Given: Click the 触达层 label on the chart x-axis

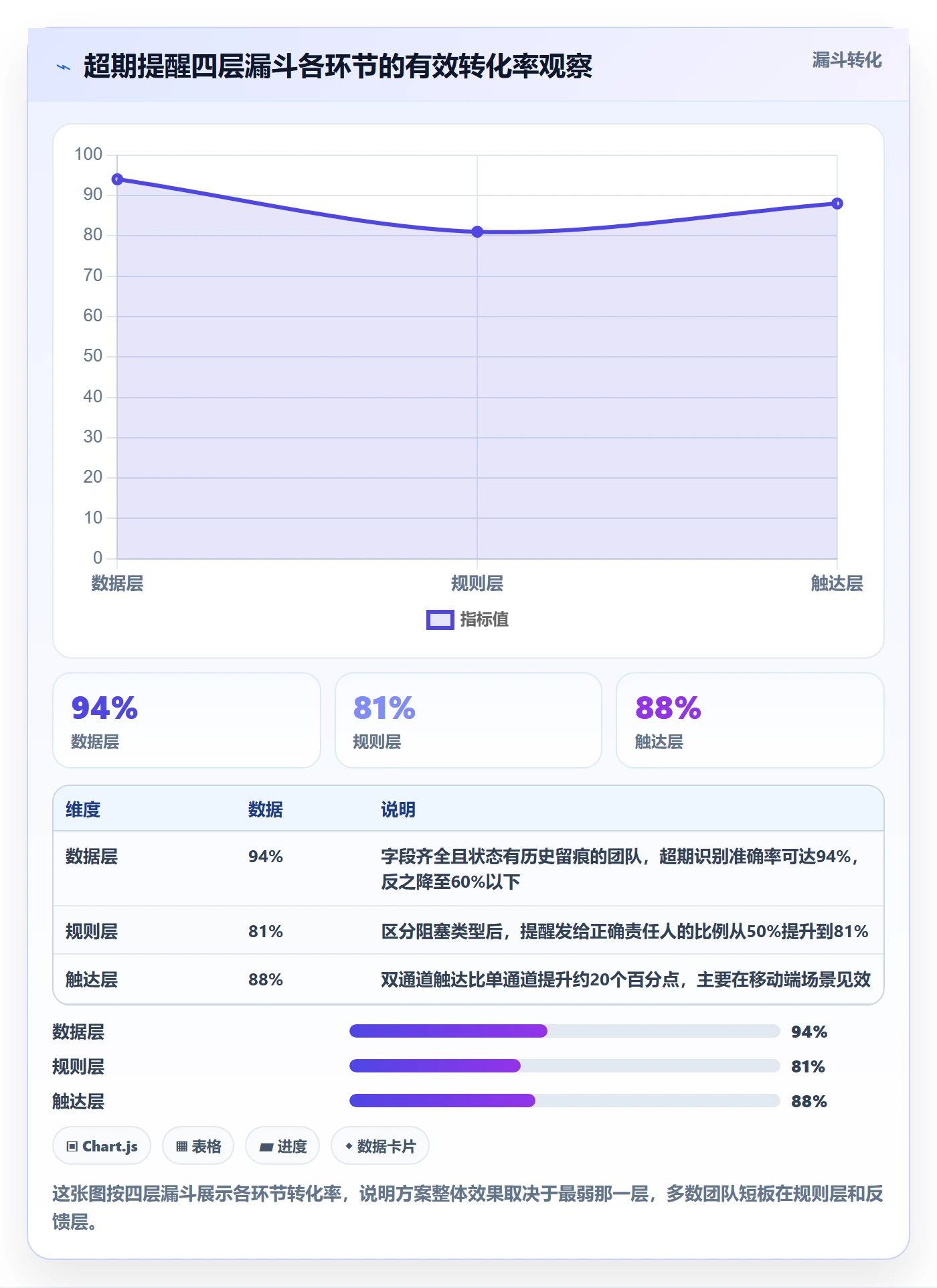Looking at the screenshot, I should pos(837,583).
